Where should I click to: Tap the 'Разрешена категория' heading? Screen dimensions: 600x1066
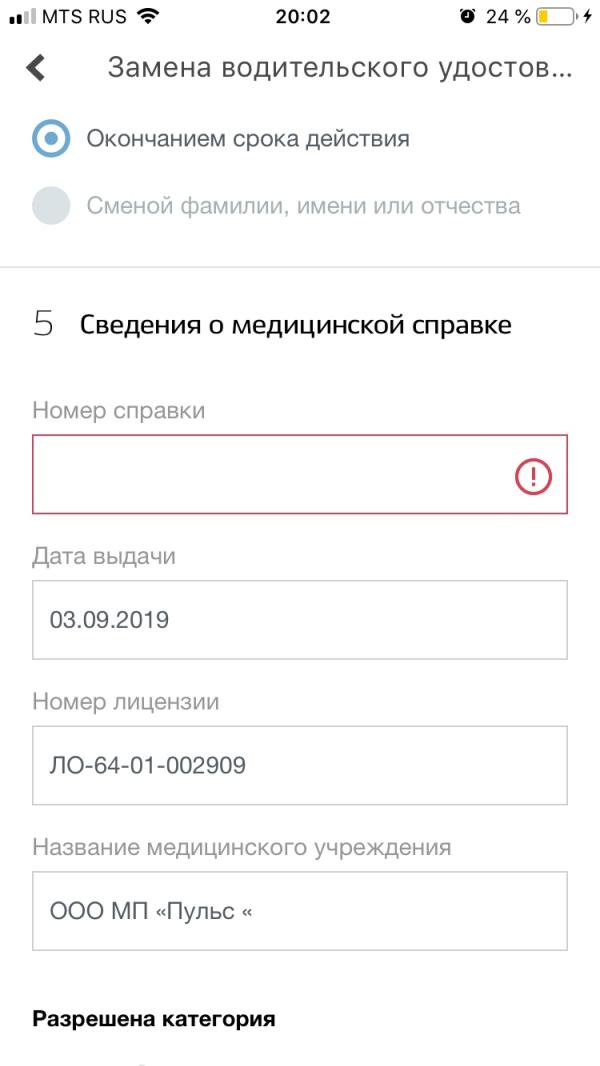pos(154,1019)
